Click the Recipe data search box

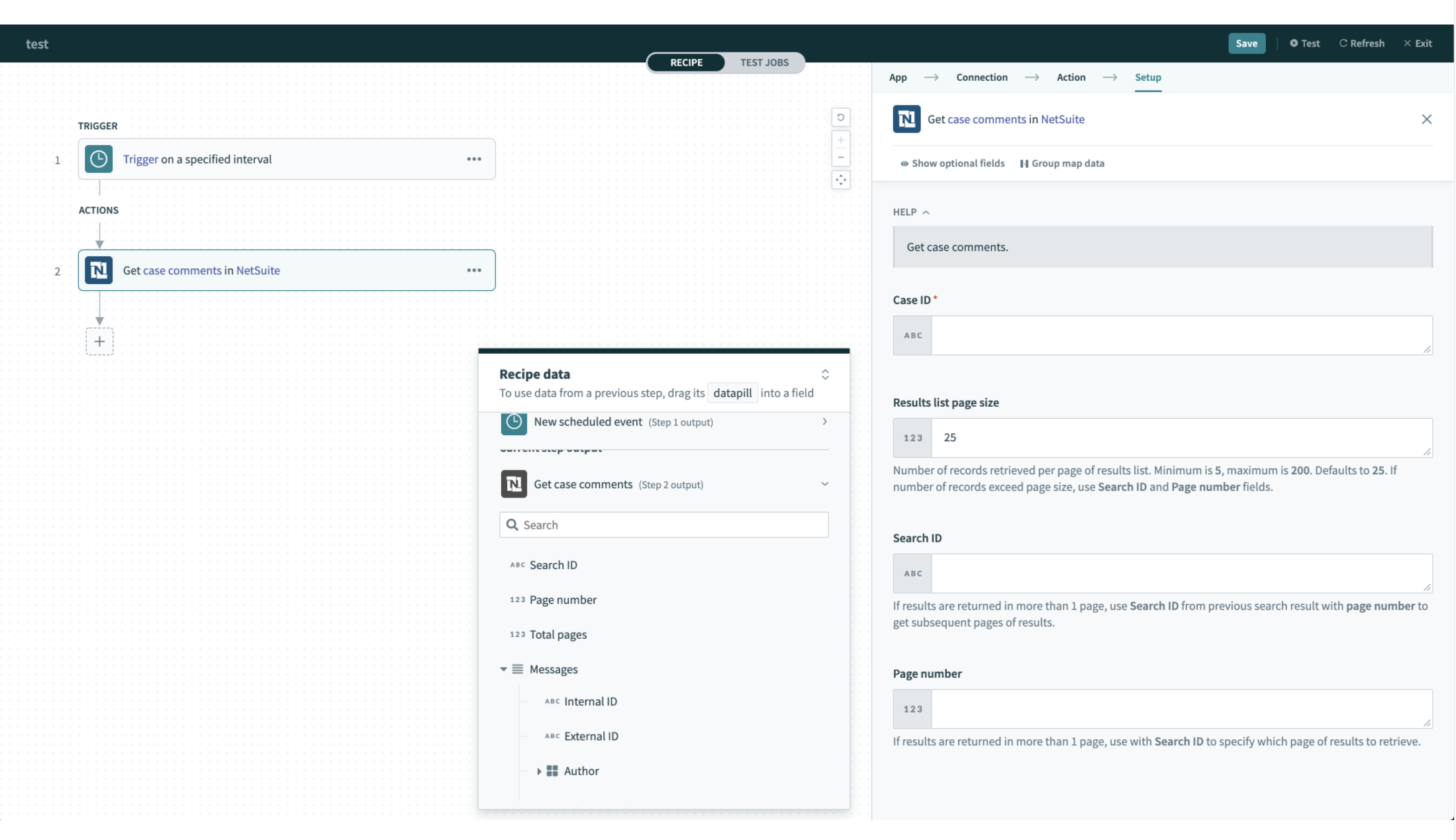[663, 525]
